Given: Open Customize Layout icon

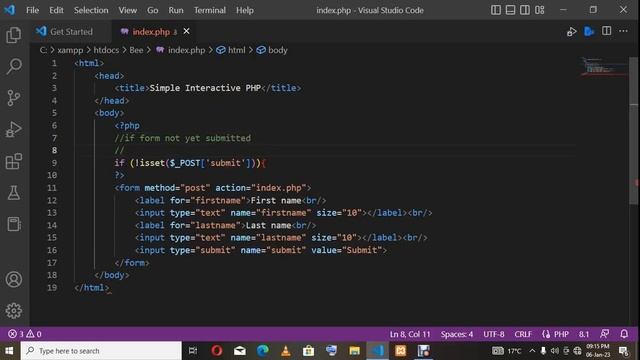Looking at the screenshot, I should pyautogui.click(x=540, y=10).
